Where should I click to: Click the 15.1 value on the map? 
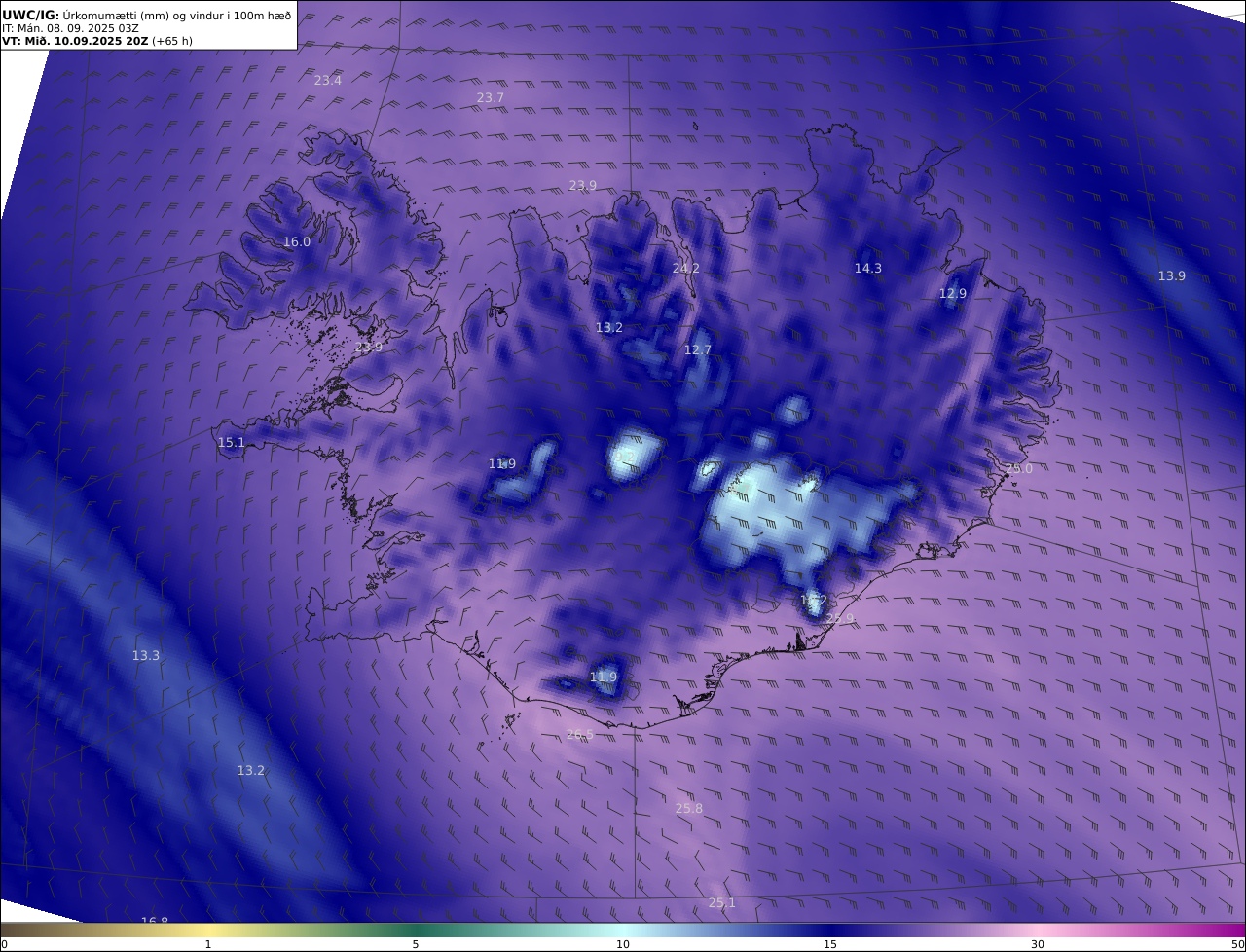pyautogui.click(x=232, y=443)
